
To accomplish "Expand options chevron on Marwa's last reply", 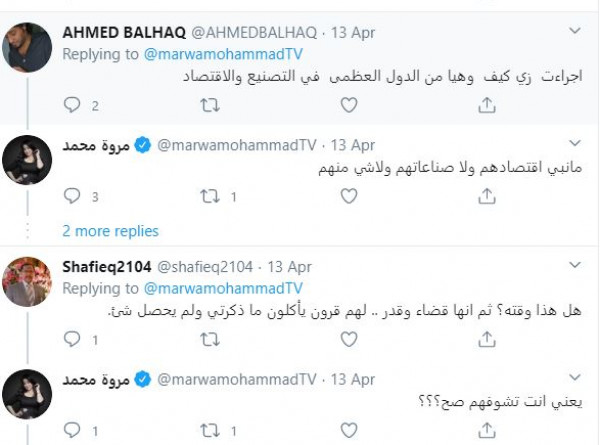I will [575, 379].
